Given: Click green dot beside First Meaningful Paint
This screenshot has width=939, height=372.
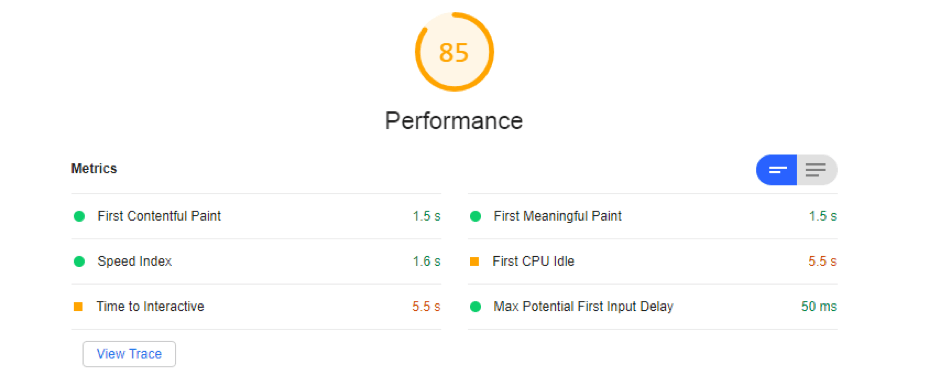Looking at the screenshot, I should (475, 216).
